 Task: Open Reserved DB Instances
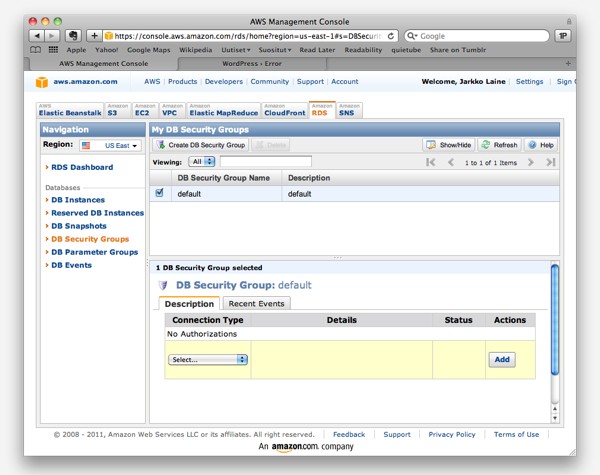pyautogui.click(x=98, y=213)
